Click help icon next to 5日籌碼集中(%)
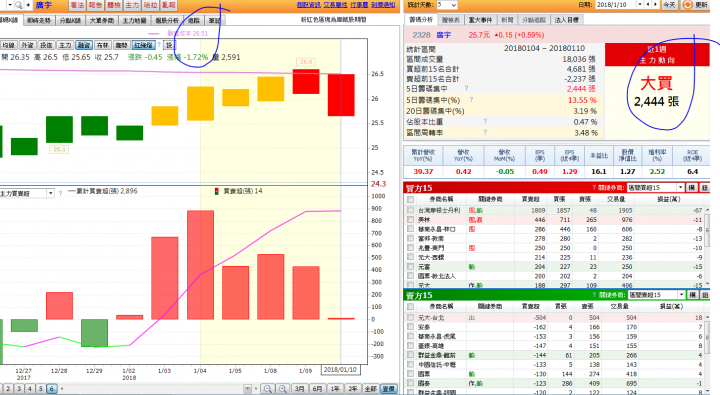 coord(471,99)
